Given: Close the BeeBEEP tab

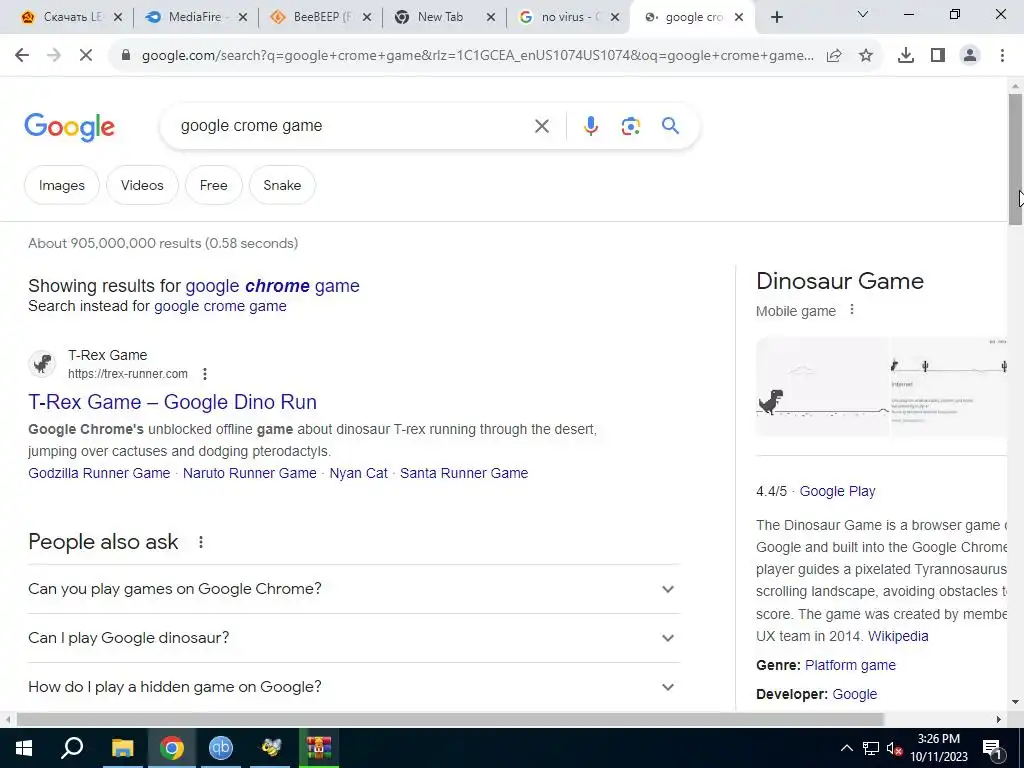Looking at the screenshot, I should point(367,18).
